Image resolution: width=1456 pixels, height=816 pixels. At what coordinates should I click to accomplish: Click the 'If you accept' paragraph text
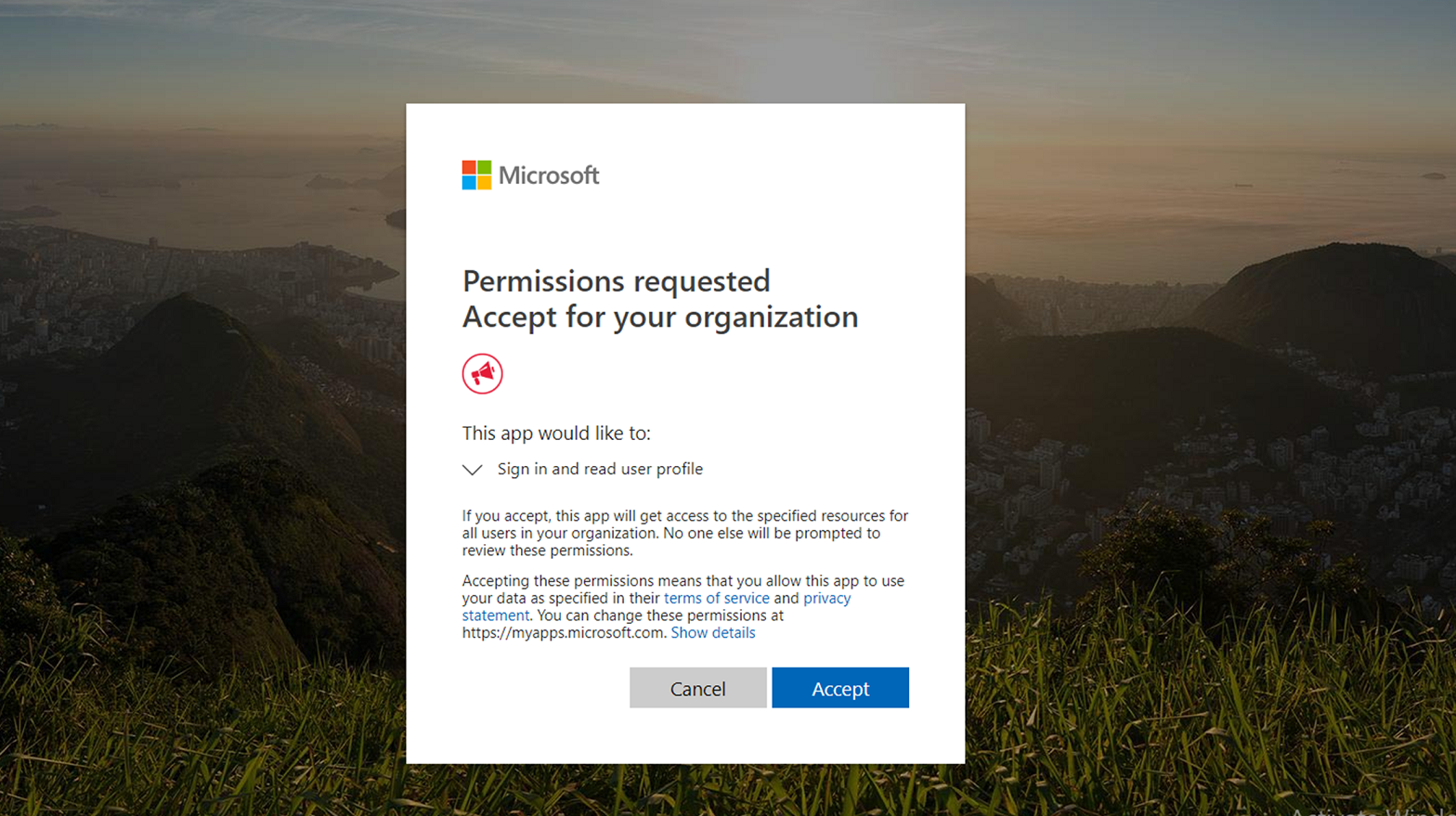pyautogui.click(x=684, y=533)
